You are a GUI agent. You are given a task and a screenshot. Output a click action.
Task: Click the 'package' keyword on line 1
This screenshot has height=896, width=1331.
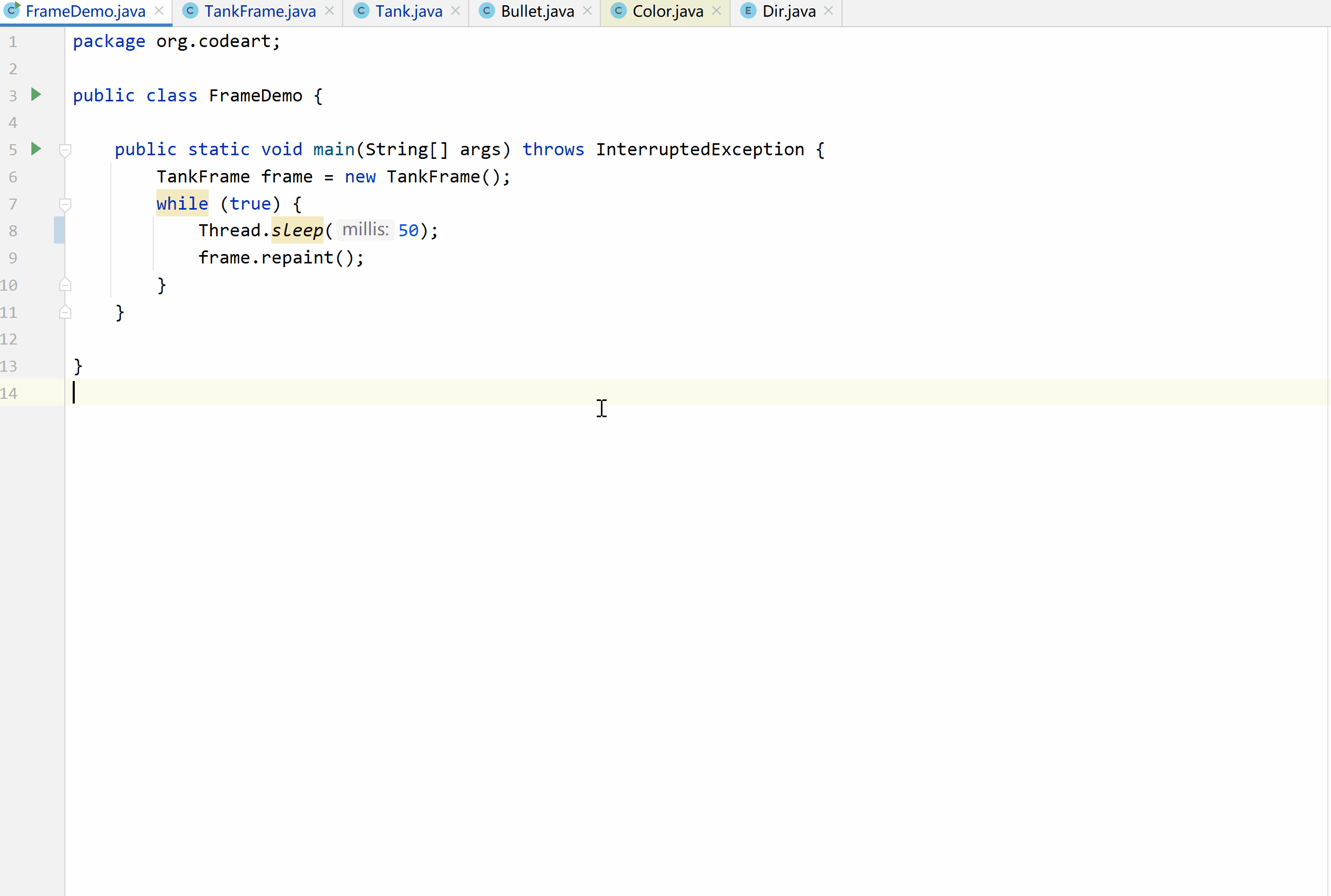(x=109, y=41)
